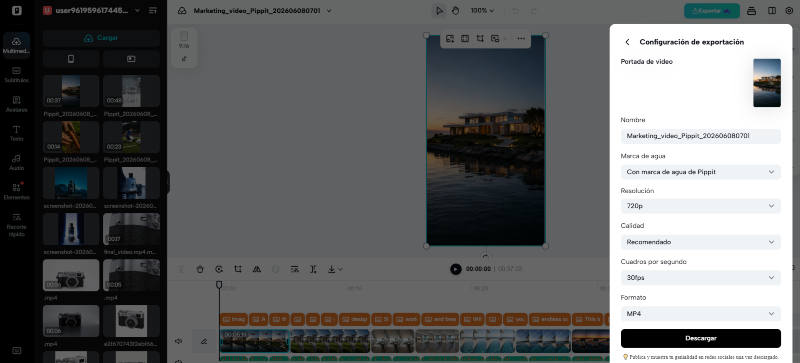This screenshot has width=800, height=363.
Task: Open the Elementos sidebar panel
Action: coord(16,191)
